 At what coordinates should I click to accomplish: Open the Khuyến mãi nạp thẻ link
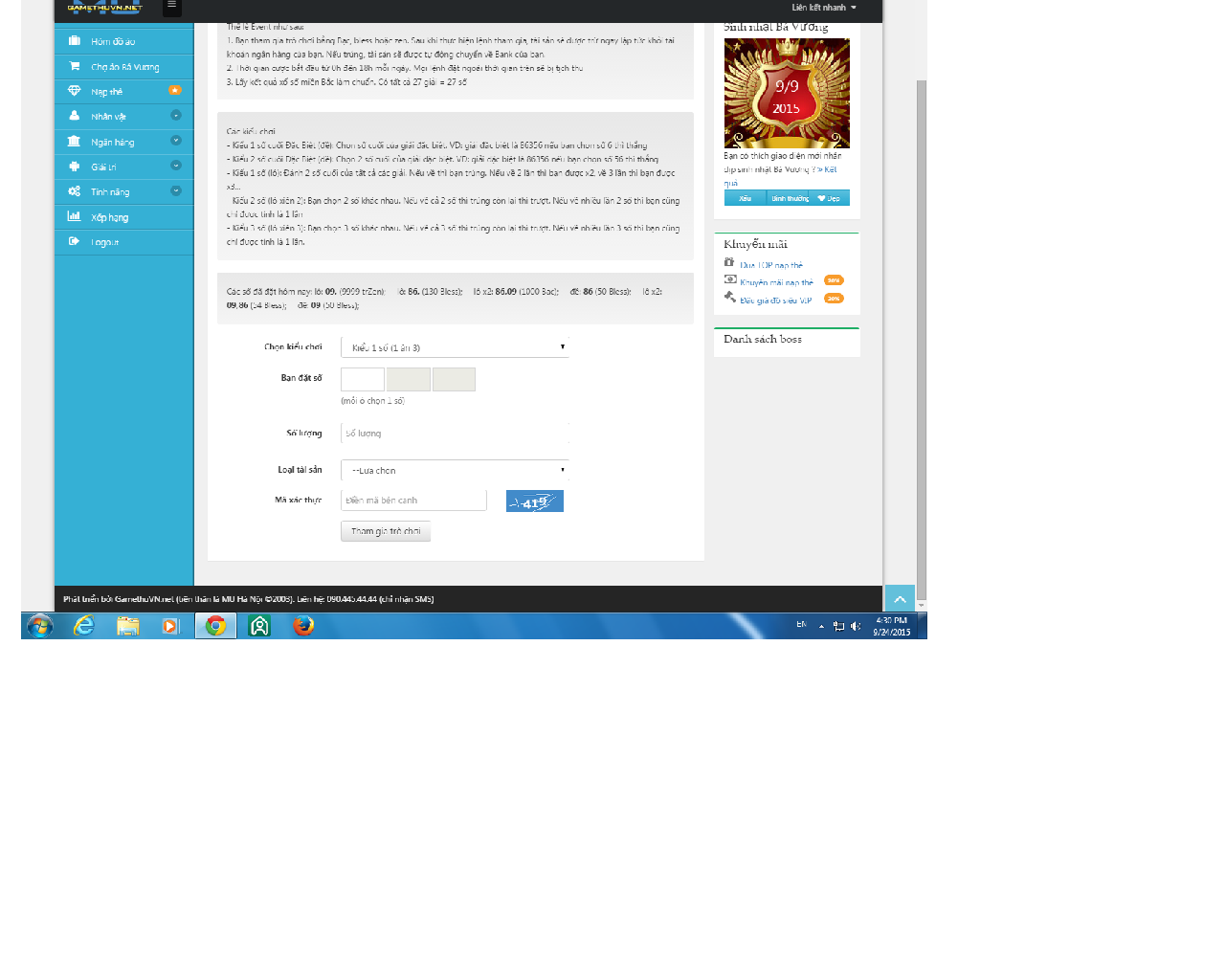point(776,282)
